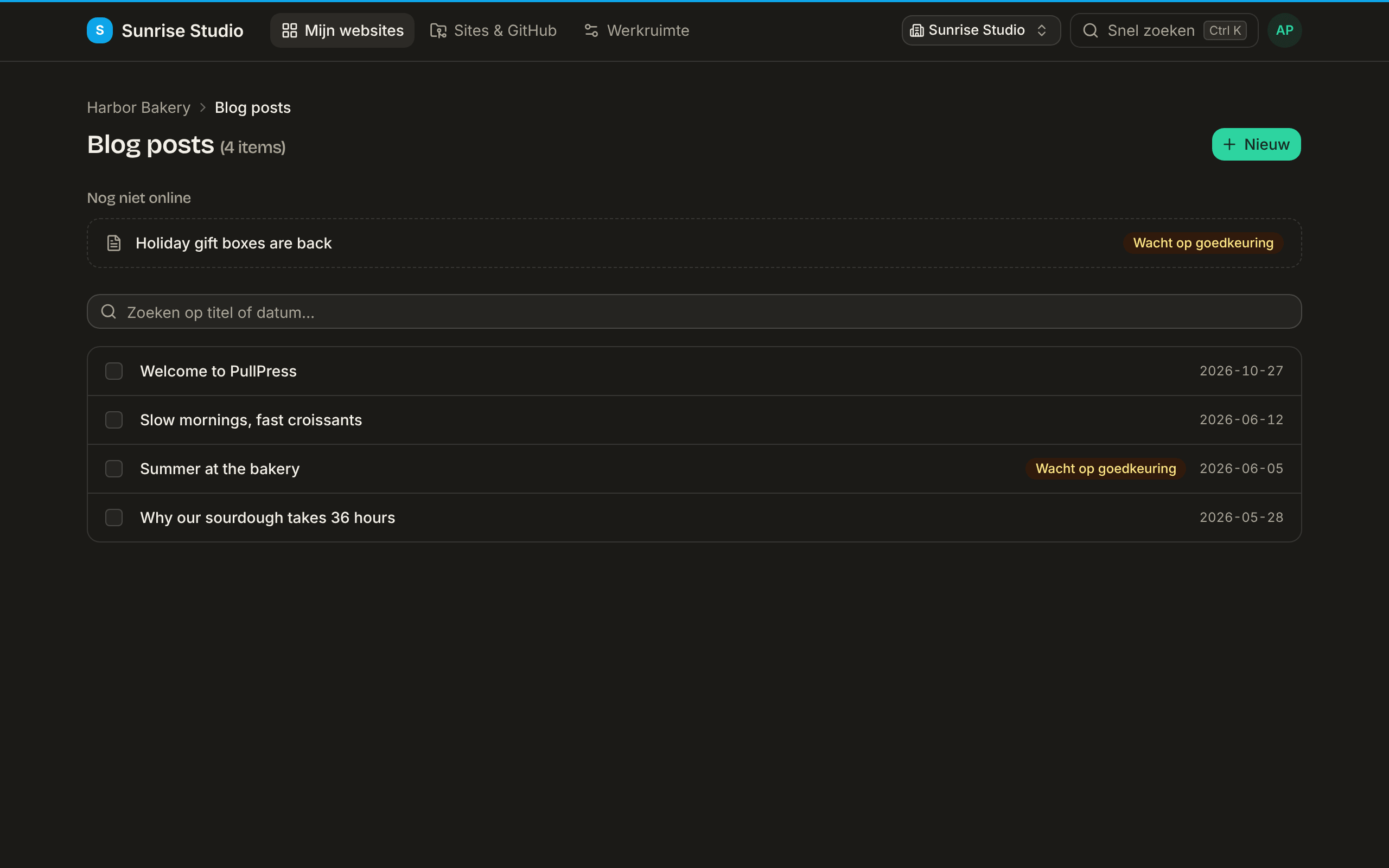This screenshot has width=1389, height=868.
Task: Click the Sunrise Studio brand name
Action: tap(182, 30)
